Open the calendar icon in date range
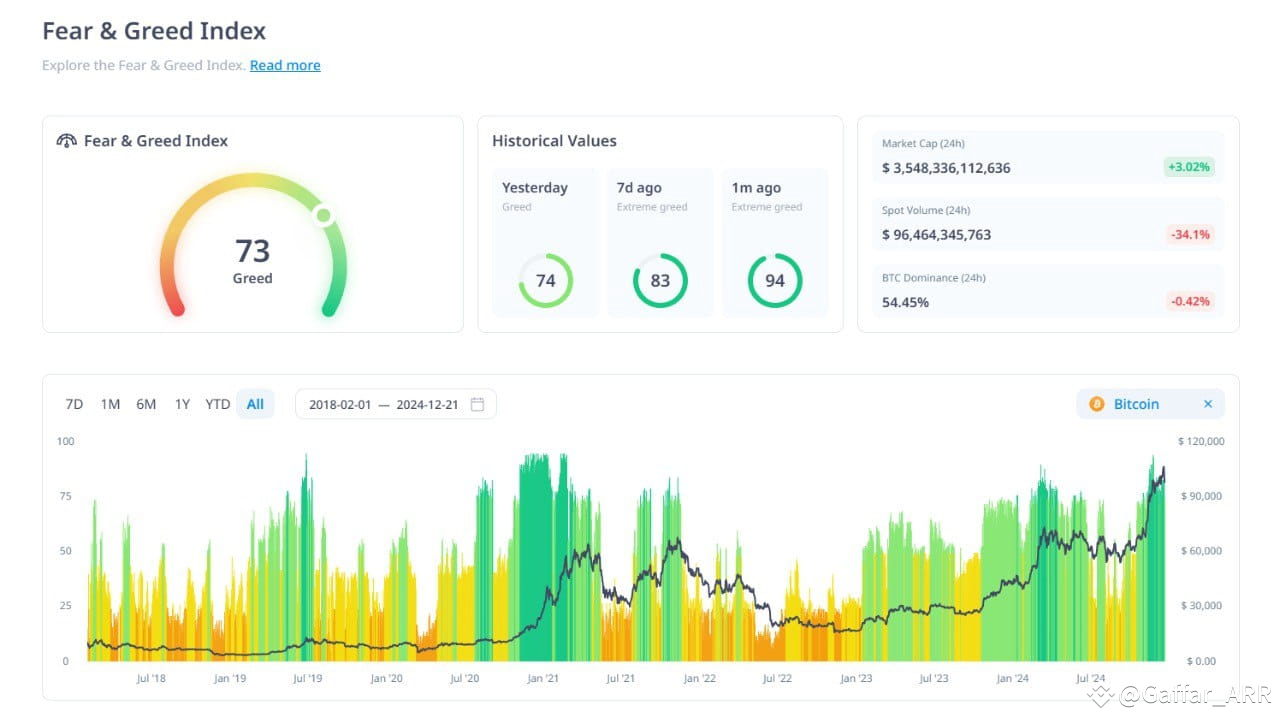This screenshot has width=1280, height=717. [477, 404]
